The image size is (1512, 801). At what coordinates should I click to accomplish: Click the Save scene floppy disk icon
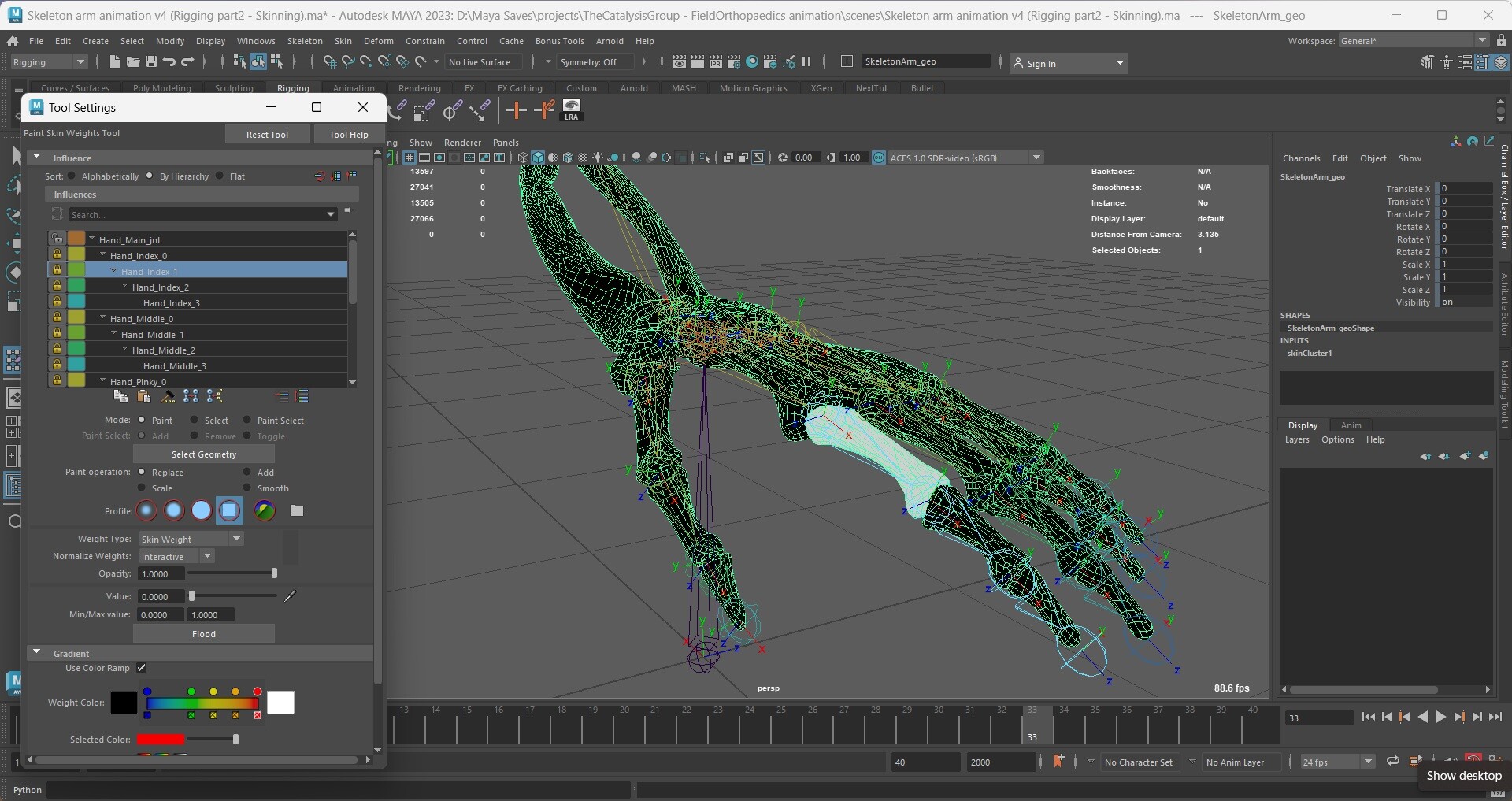[x=150, y=62]
